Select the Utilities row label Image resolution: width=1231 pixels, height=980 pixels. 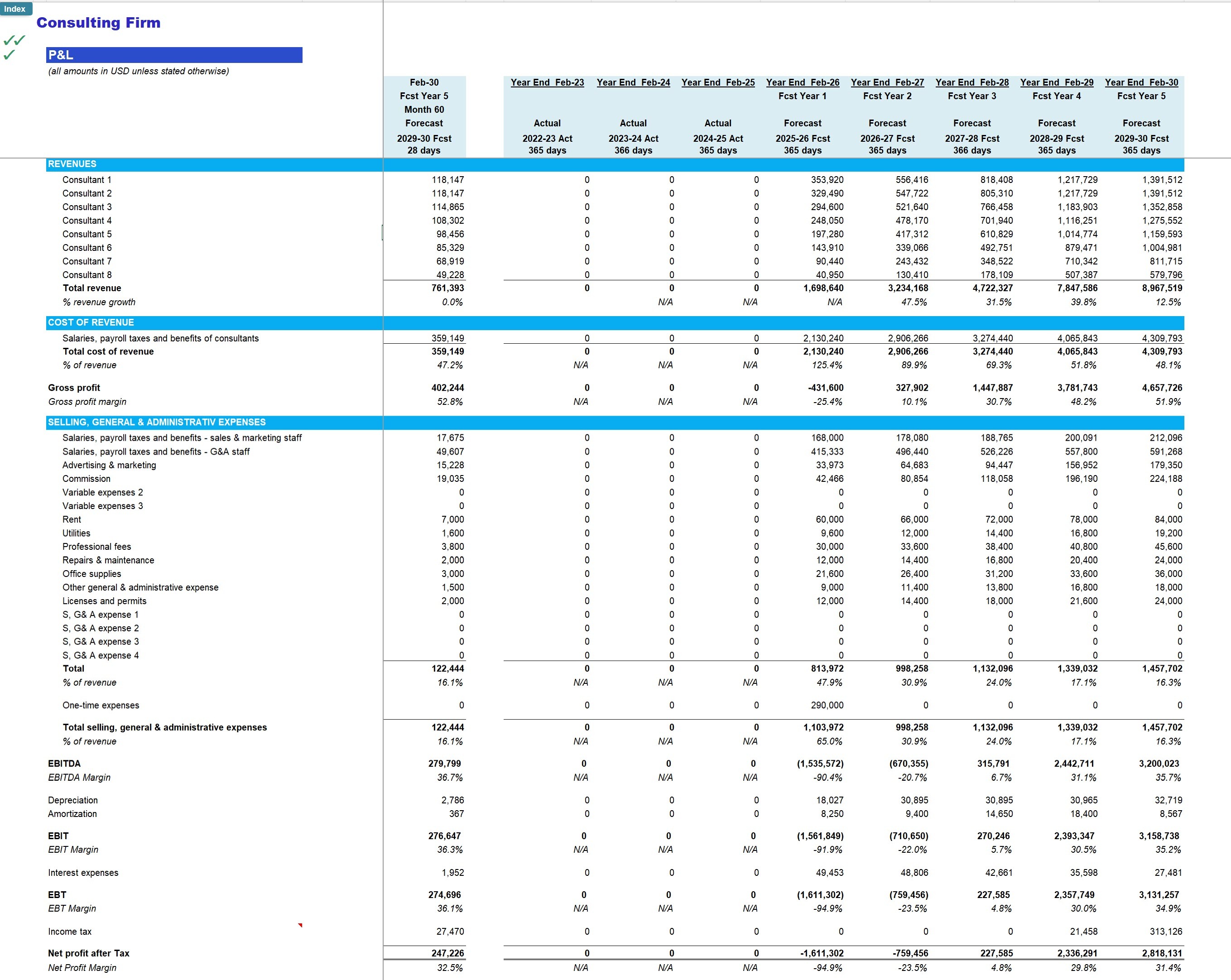tap(76, 533)
